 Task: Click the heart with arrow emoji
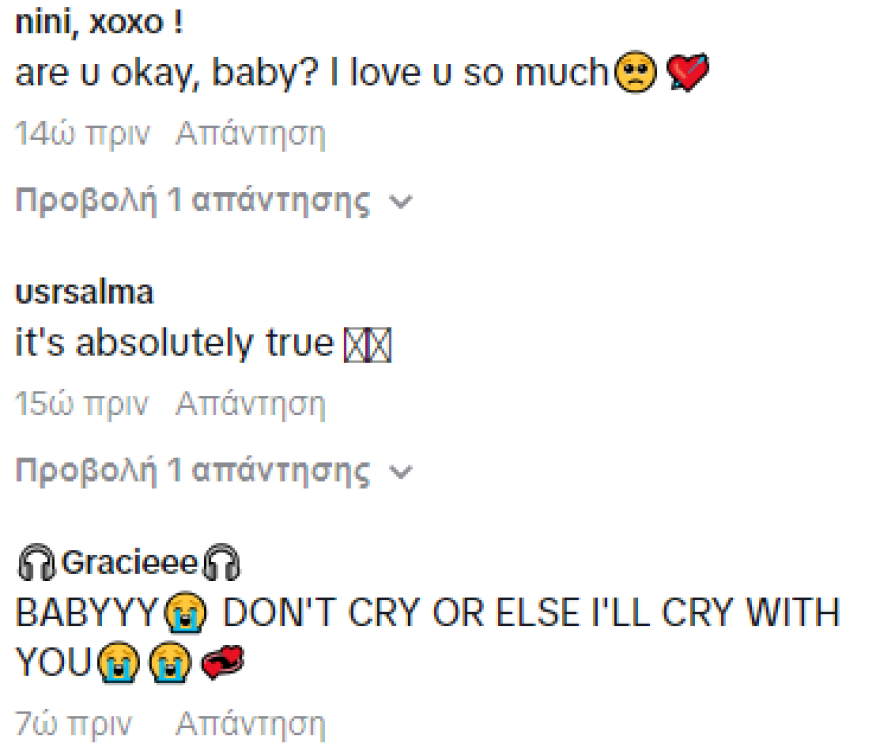coord(687,72)
